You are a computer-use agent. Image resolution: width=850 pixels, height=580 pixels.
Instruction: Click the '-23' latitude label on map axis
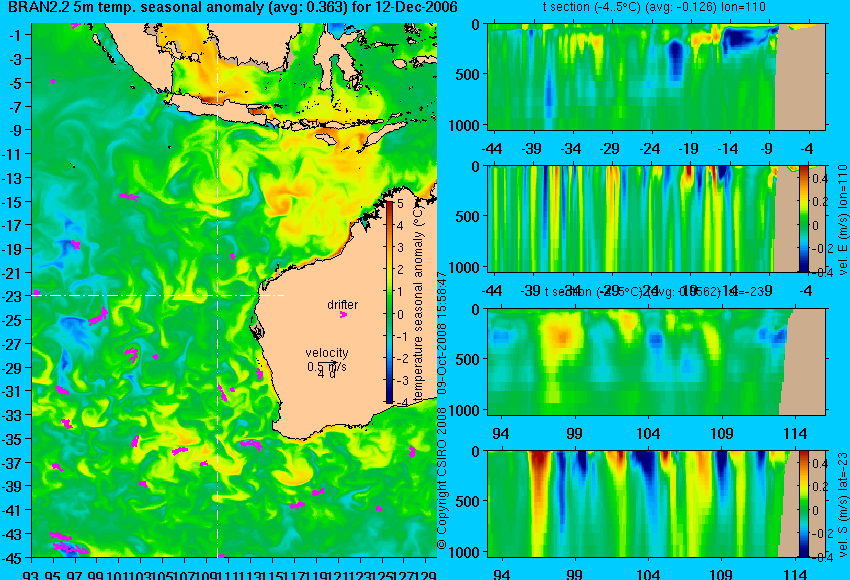(x=14, y=297)
